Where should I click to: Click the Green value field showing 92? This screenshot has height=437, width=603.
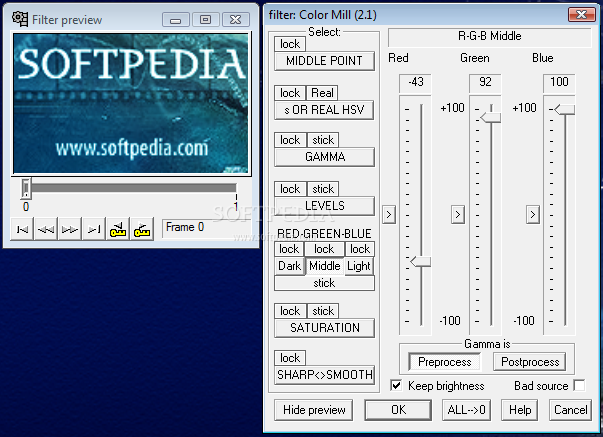point(485,83)
